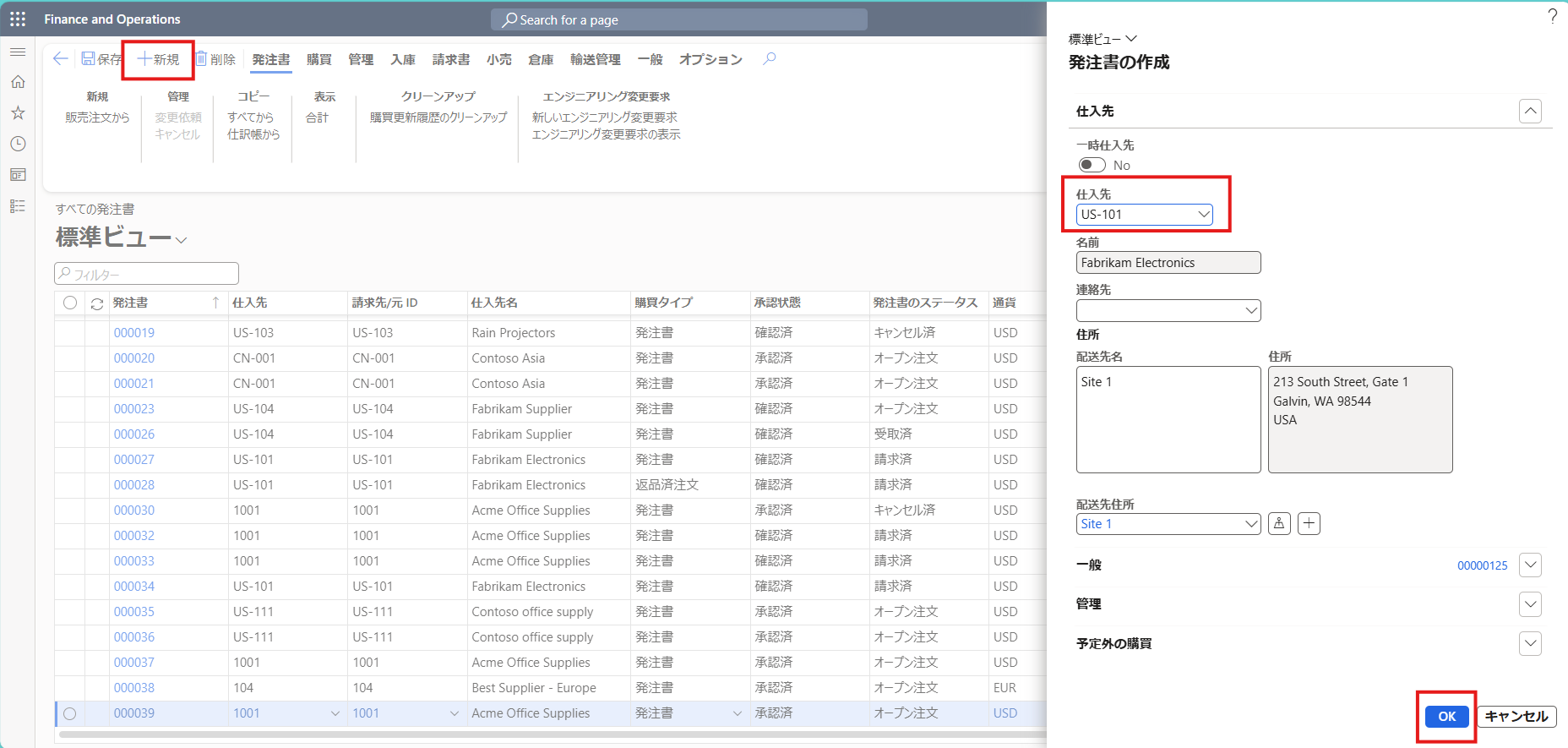The height and width of the screenshot is (748, 1568).
Task: Add a new delivery address with plus icon
Action: tap(1309, 524)
